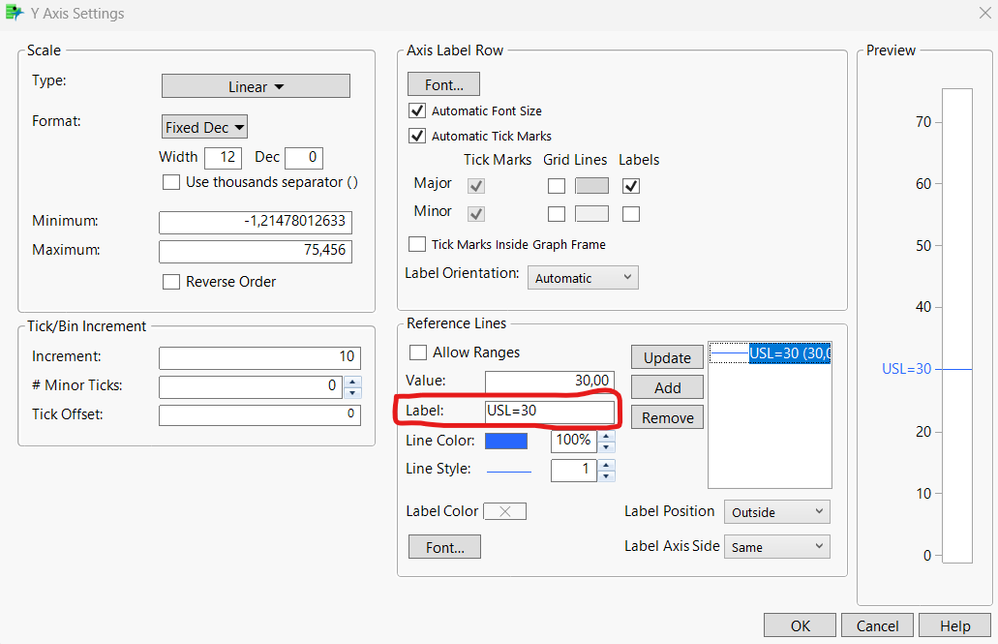Click the tick Increment field
998x644 pixels.
260,358
